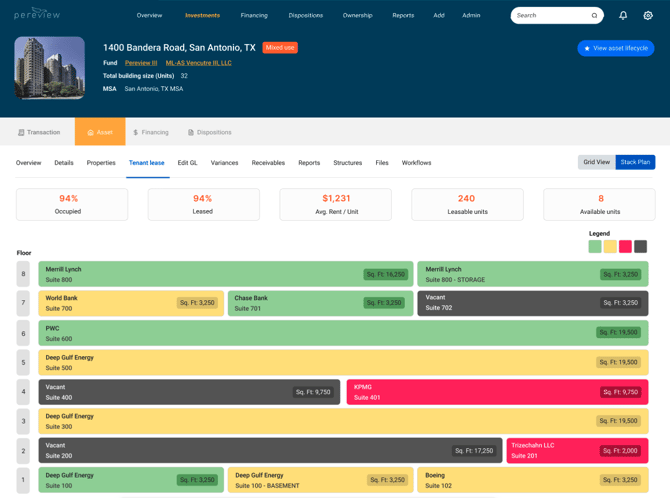
Task: Click the Pereview logo
Action: coord(37,14)
